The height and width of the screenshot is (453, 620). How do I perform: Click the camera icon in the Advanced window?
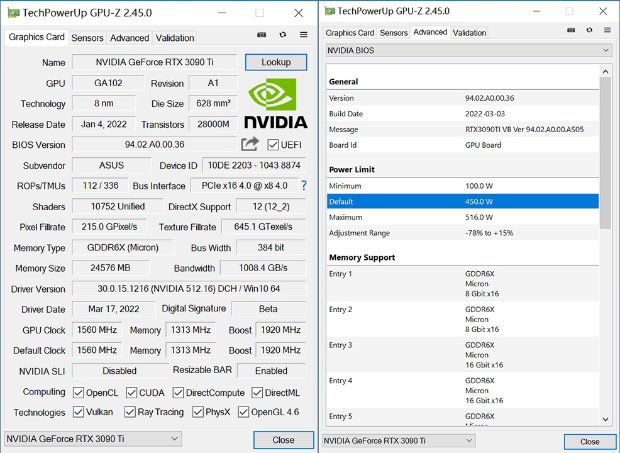click(x=571, y=30)
